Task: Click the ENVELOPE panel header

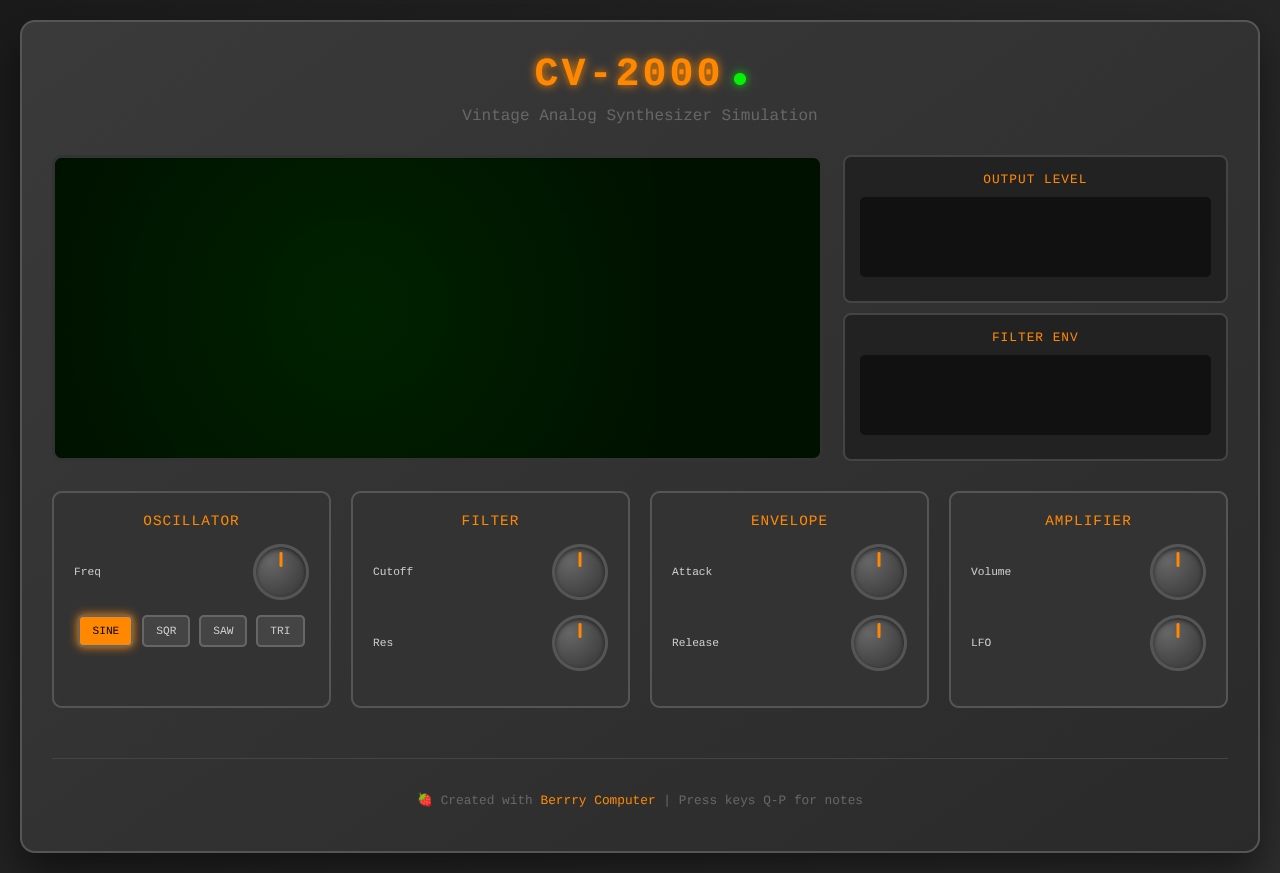Action: tap(789, 520)
